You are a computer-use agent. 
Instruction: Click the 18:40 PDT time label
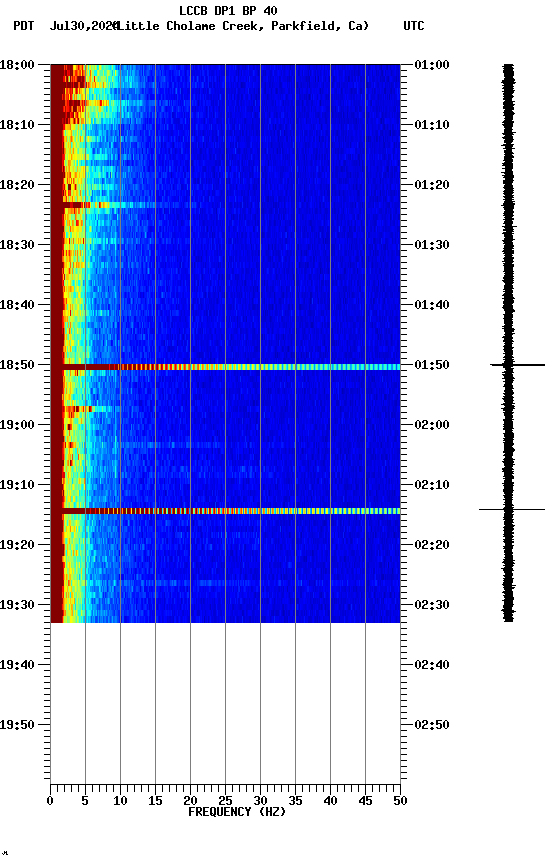(17, 305)
